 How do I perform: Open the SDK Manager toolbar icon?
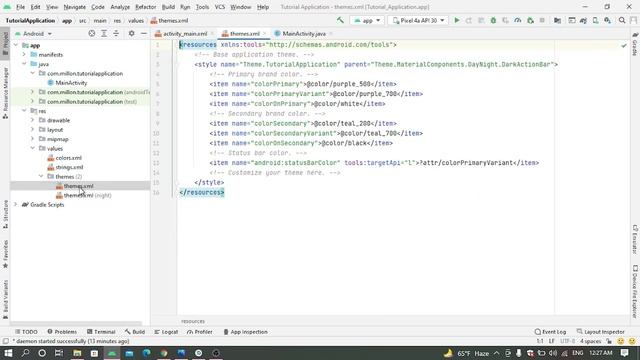(608, 20)
